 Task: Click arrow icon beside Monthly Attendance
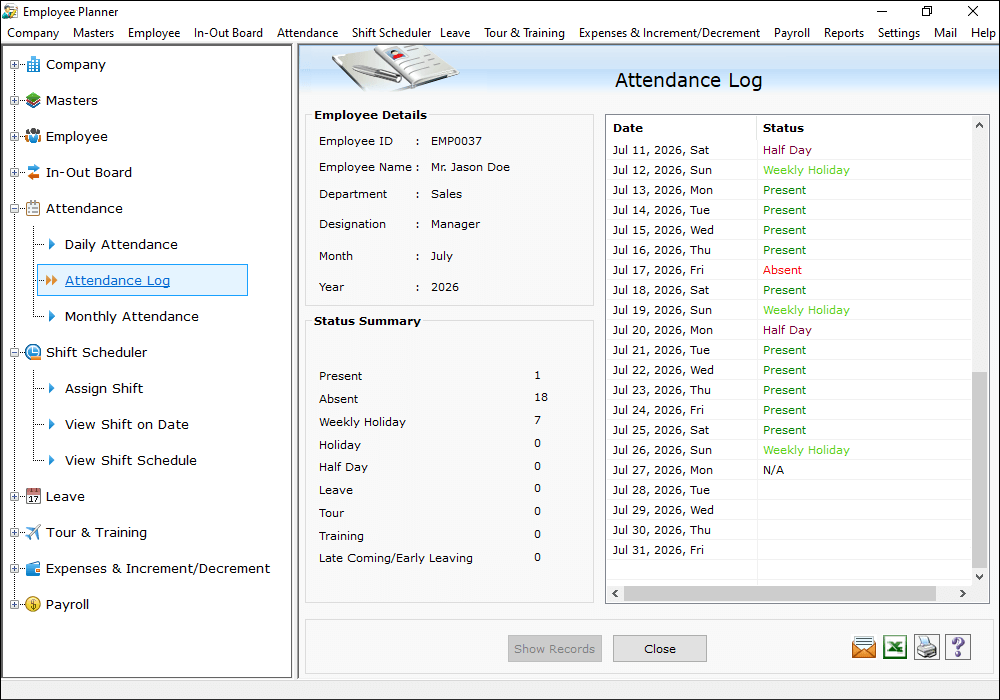tap(52, 316)
